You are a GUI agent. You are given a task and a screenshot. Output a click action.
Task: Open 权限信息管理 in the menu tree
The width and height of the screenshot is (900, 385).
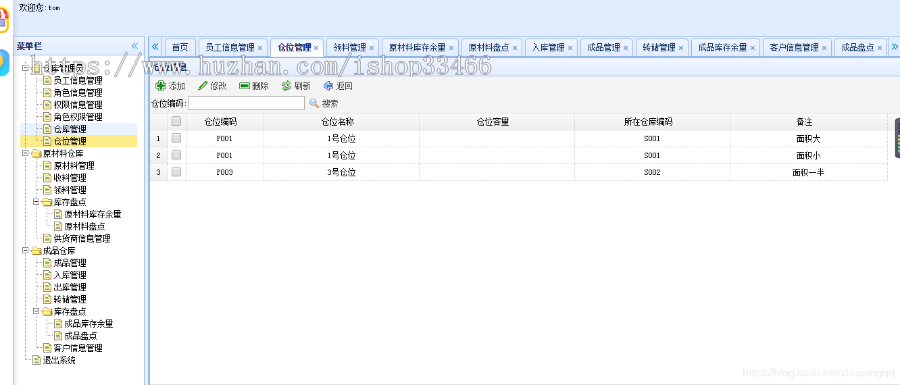pos(77,105)
